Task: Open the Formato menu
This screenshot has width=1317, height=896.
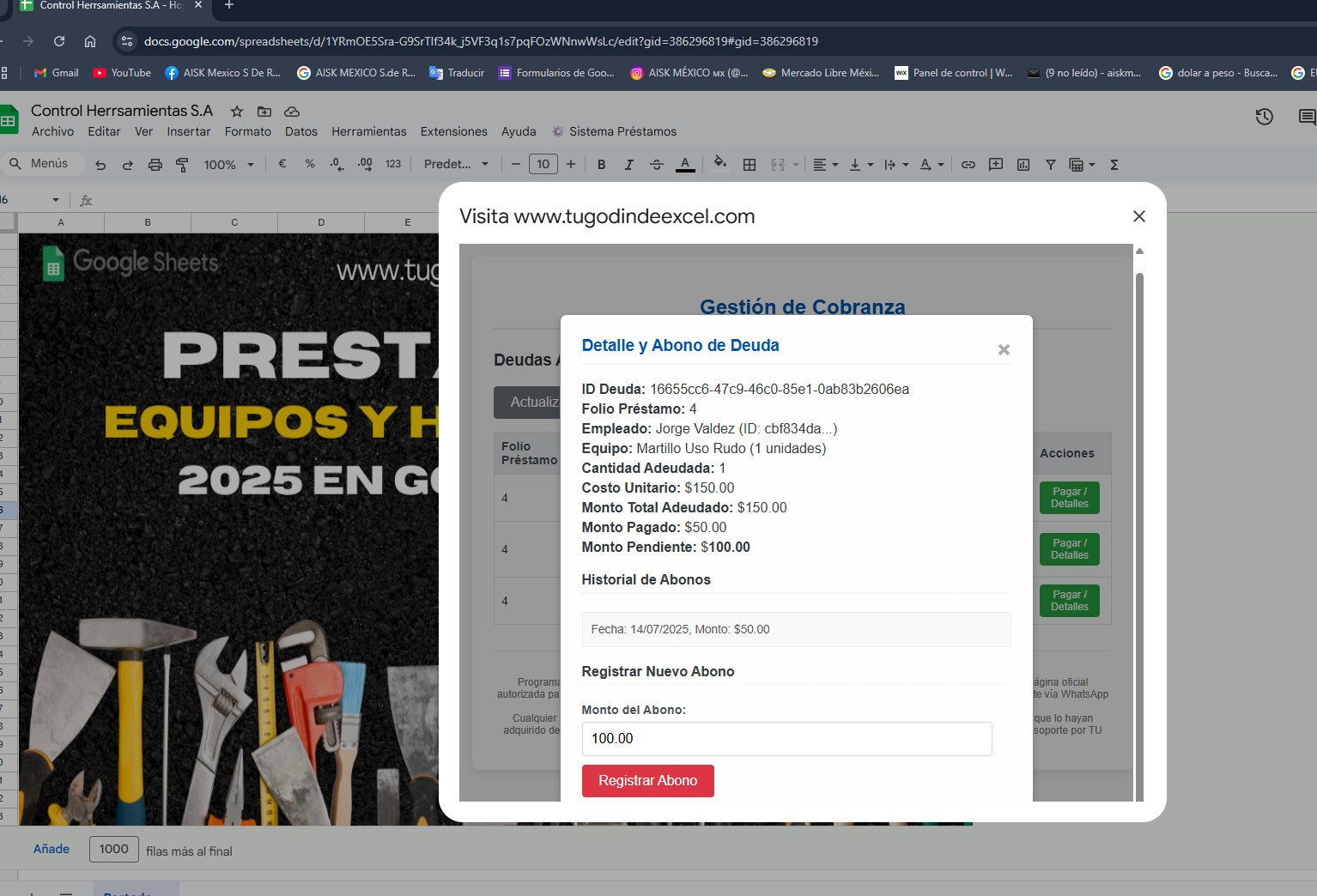Action: point(248,131)
